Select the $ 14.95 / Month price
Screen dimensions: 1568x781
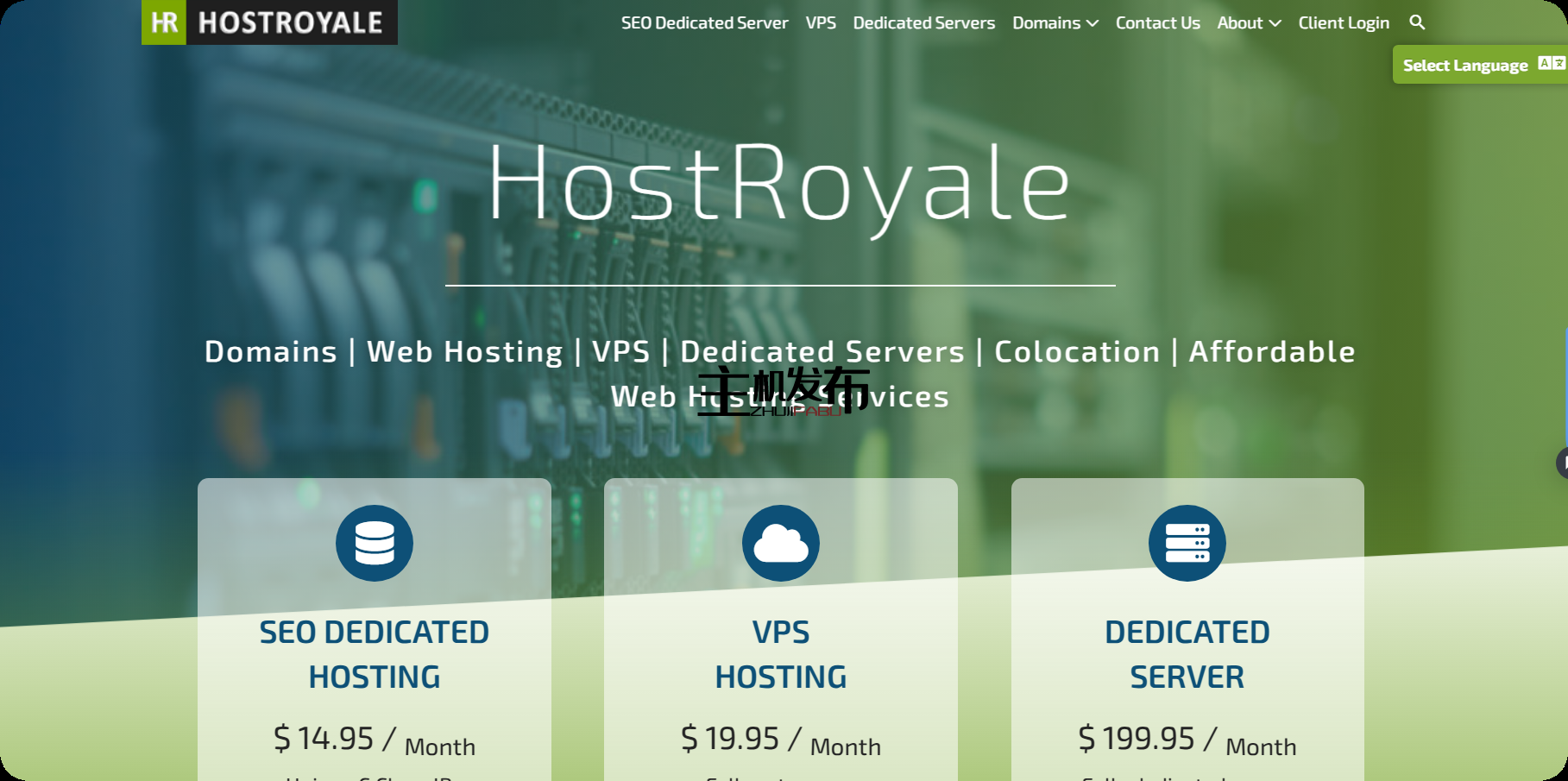click(375, 740)
